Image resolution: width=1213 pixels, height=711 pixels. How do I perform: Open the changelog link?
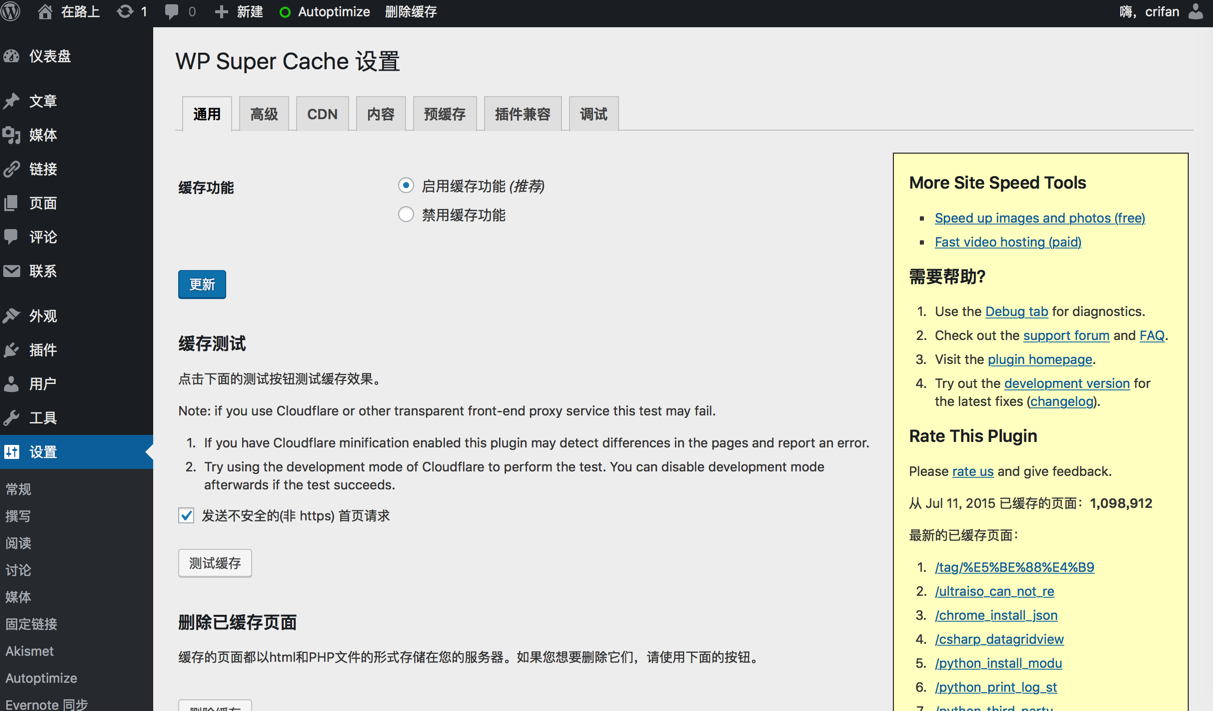[x=1062, y=402]
